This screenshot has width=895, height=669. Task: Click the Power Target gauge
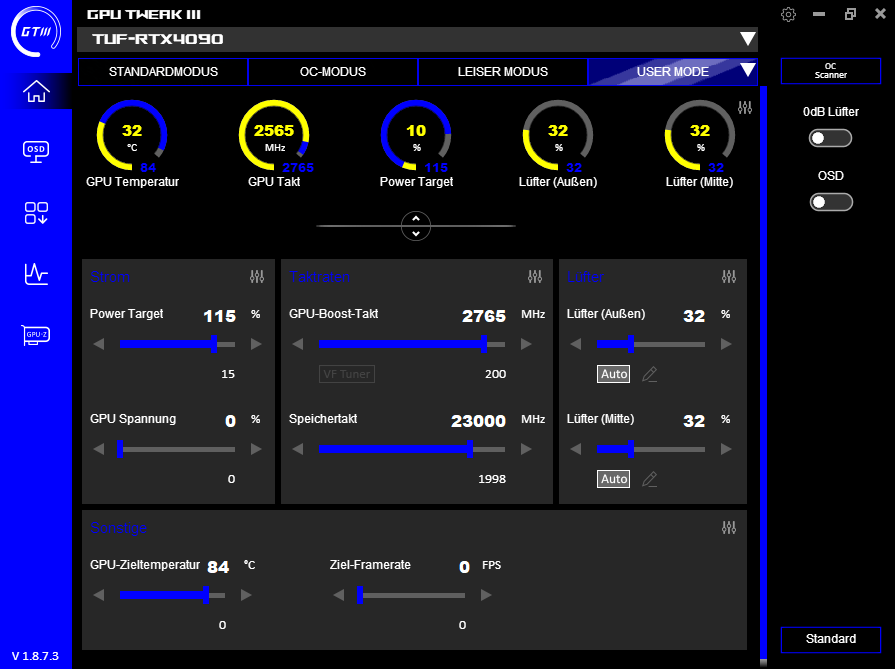[416, 136]
